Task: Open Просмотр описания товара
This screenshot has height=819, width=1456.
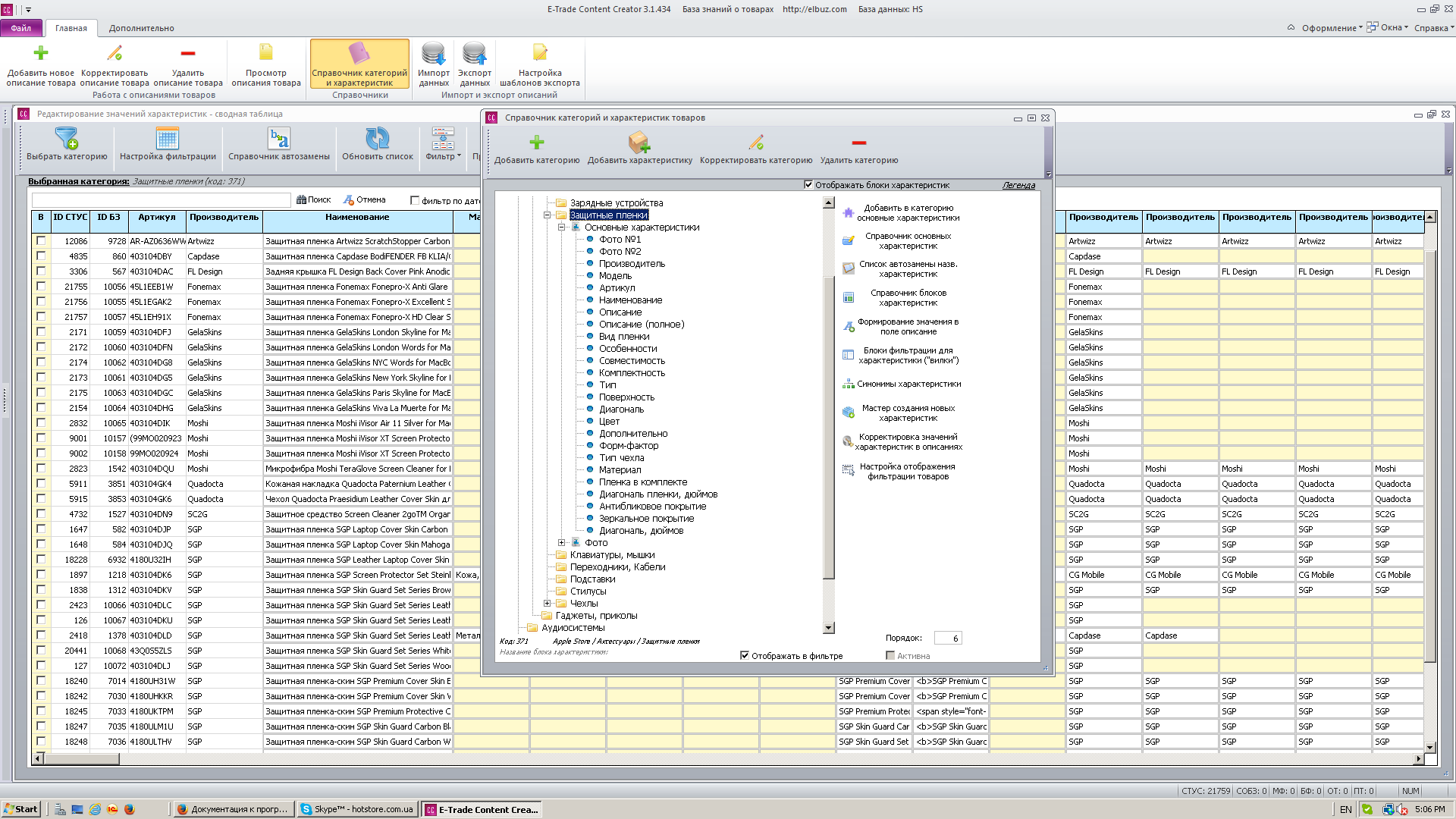Action: (x=266, y=64)
